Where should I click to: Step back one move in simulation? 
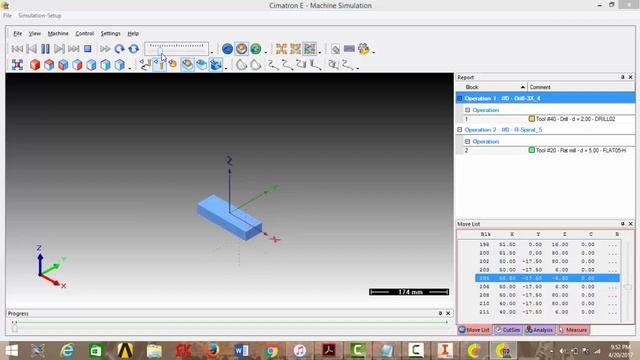[31, 49]
